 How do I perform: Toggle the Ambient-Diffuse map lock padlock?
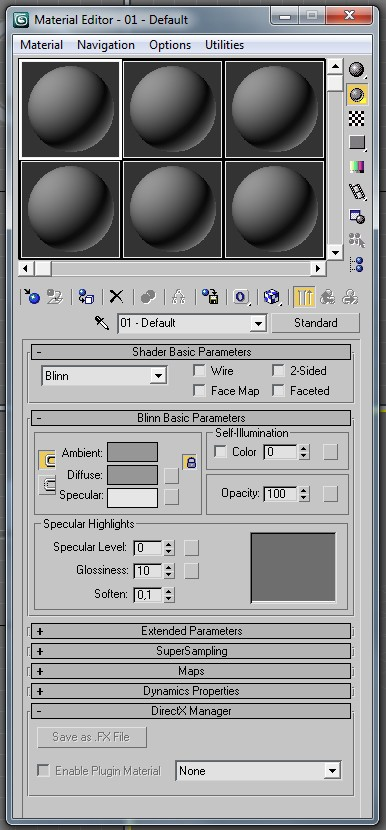tap(191, 462)
